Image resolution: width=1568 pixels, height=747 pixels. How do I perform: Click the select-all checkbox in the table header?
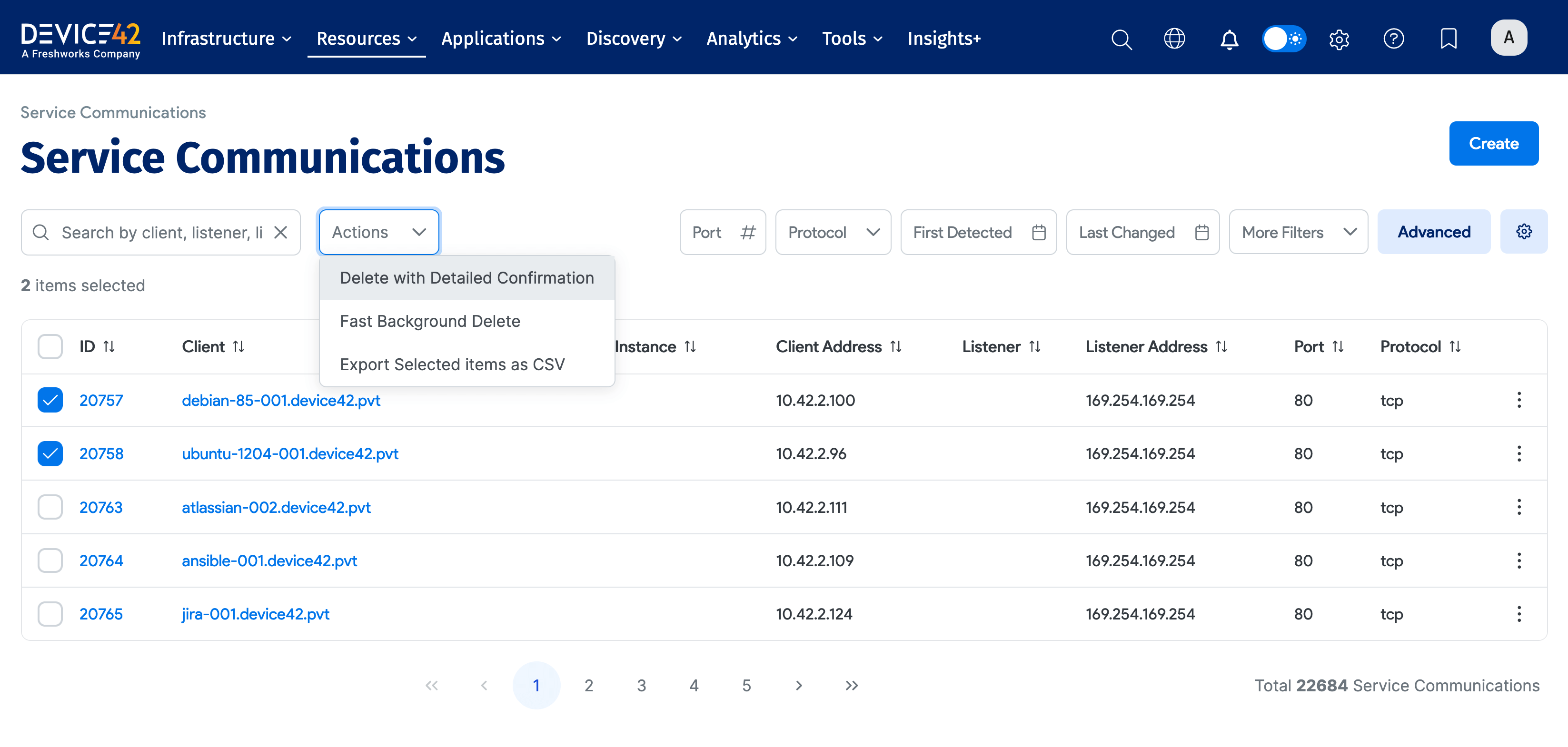pyautogui.click(x=50, y=346)
